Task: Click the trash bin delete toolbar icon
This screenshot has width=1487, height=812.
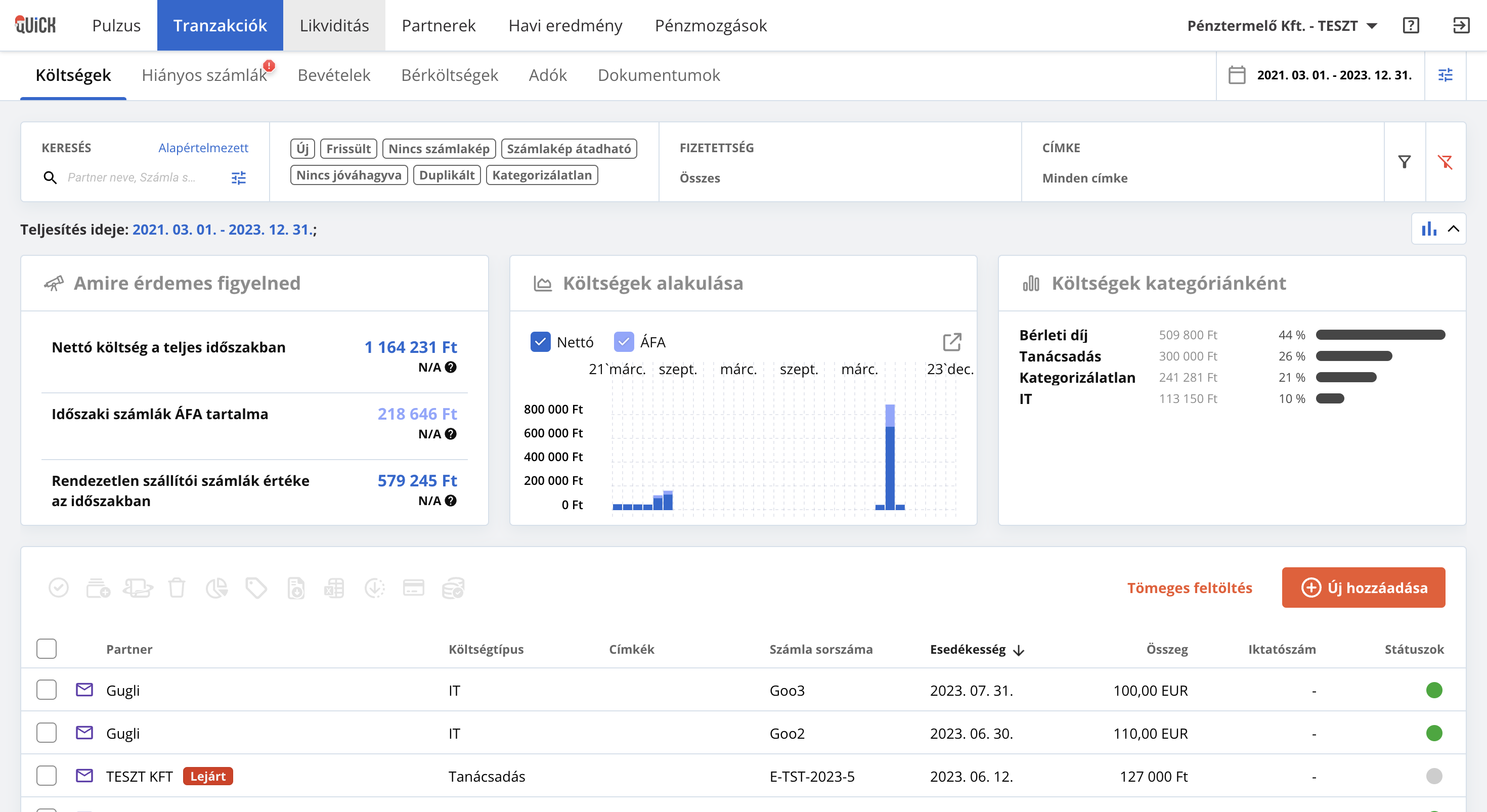Action: 177,588
